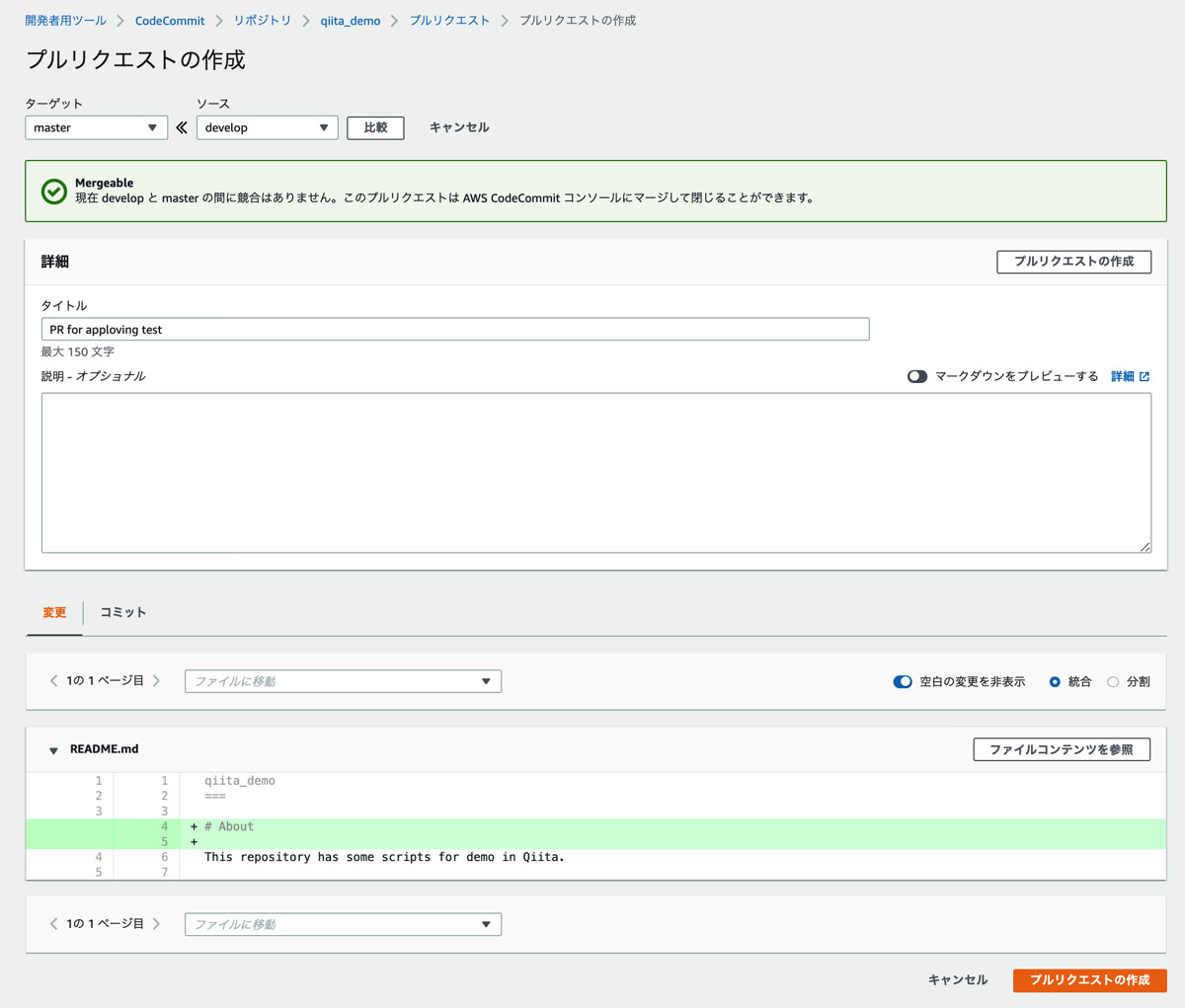Select the 変更 tab
The width and height of the screenshot is (1185, 1008).
coord(54,612)
